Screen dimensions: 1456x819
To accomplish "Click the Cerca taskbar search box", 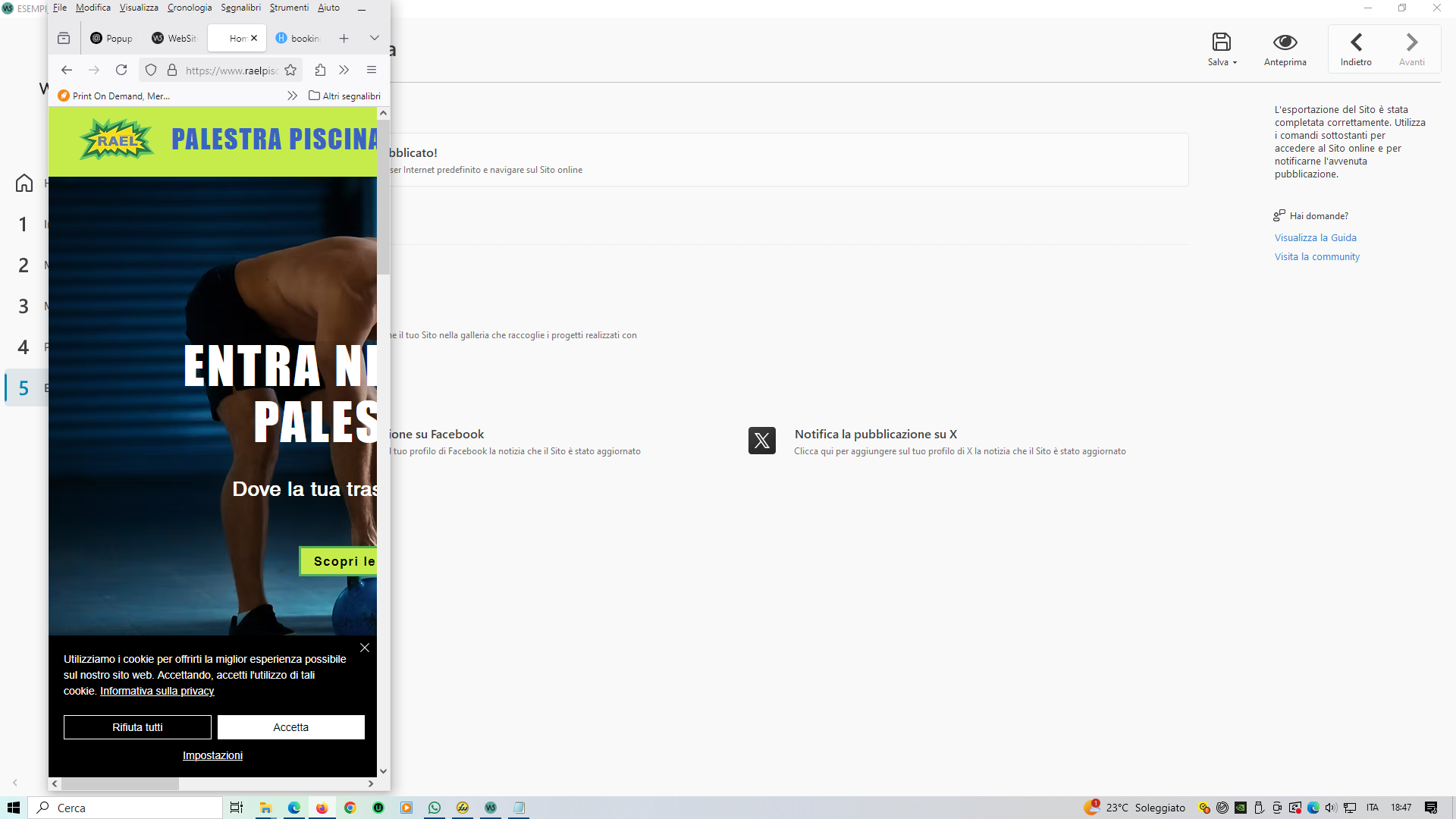I will click(126, 808).
